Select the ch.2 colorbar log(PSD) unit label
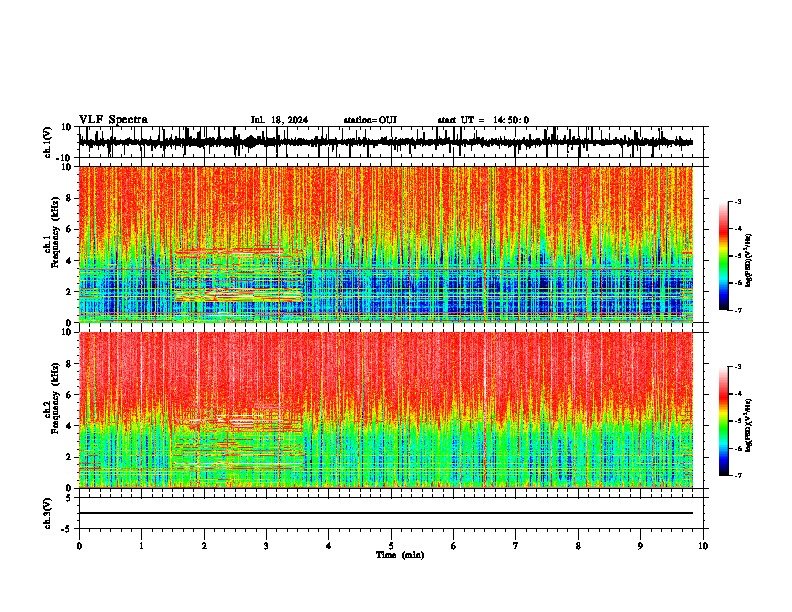The width and height of the screenshot is (792, 612). coord(749,424)
